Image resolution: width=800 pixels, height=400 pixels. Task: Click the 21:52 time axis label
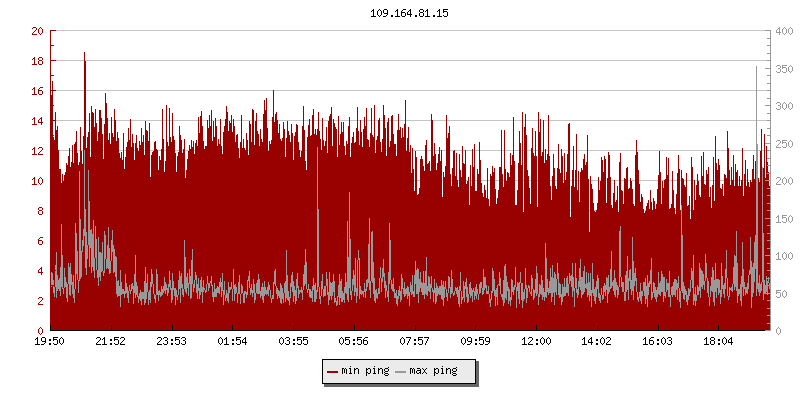pyautogui.click(x=111, y=341)
